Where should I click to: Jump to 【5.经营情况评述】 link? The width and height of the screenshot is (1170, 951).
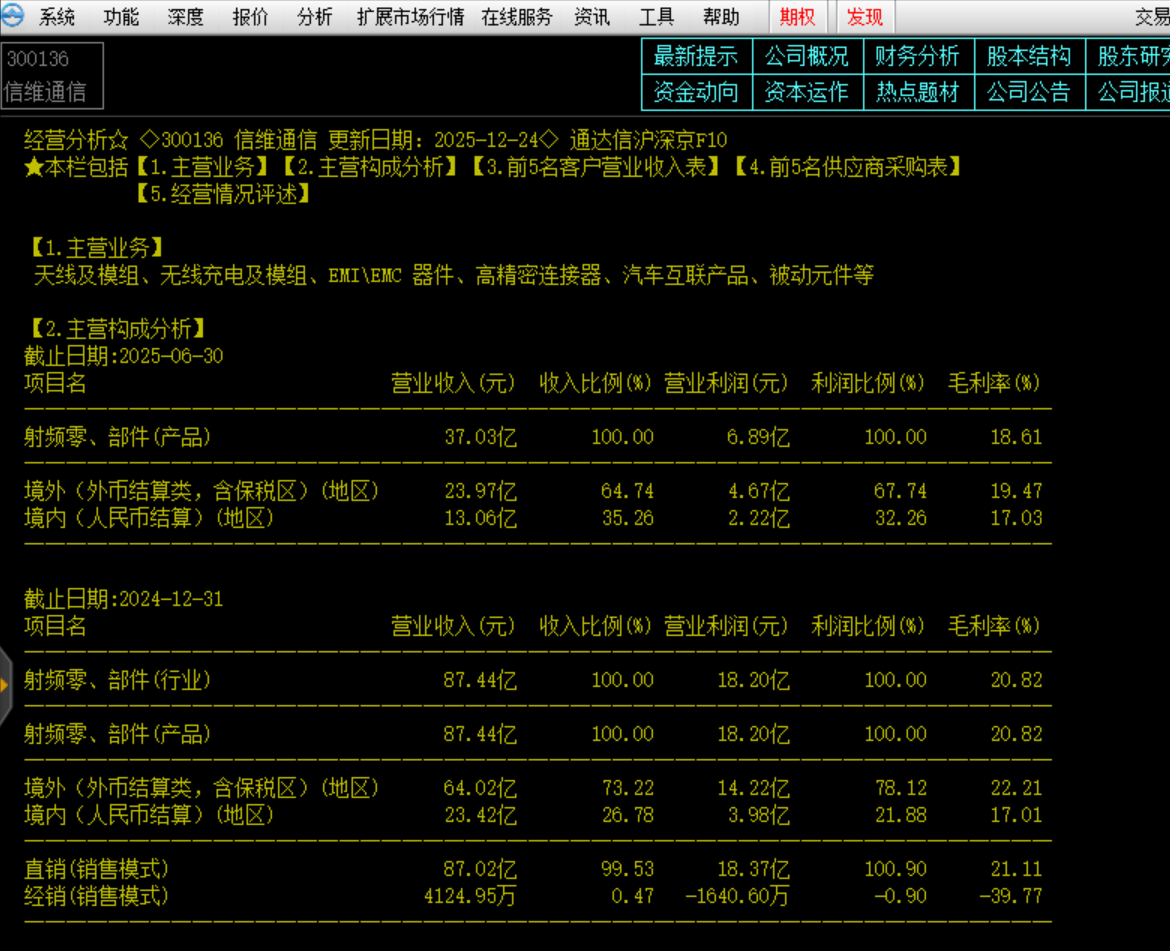pos(224,194)
